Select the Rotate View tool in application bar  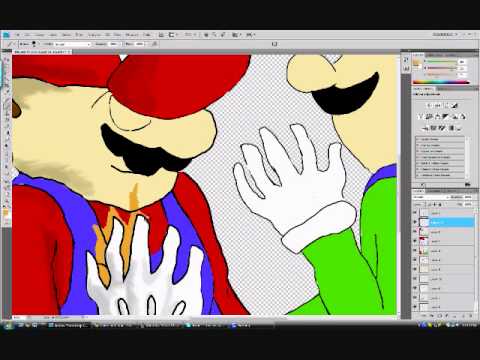point(224,35)
